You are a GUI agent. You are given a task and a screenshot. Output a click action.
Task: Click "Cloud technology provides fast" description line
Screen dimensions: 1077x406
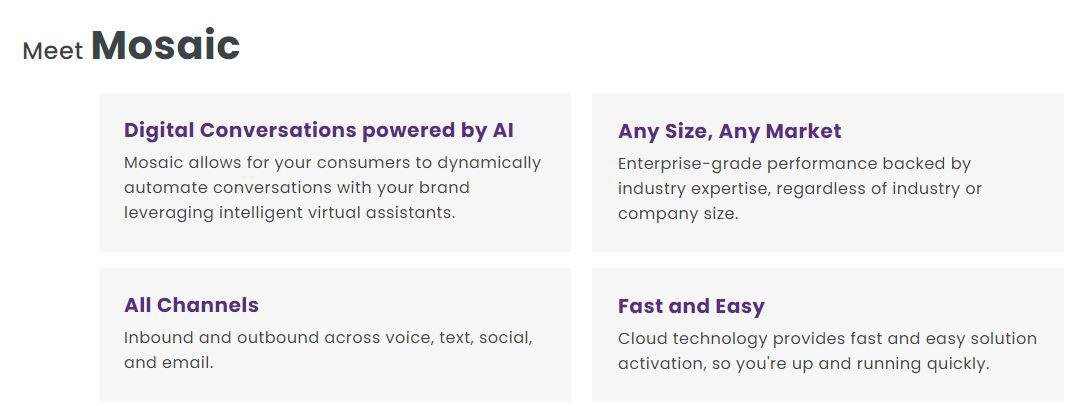click(827, 338)
